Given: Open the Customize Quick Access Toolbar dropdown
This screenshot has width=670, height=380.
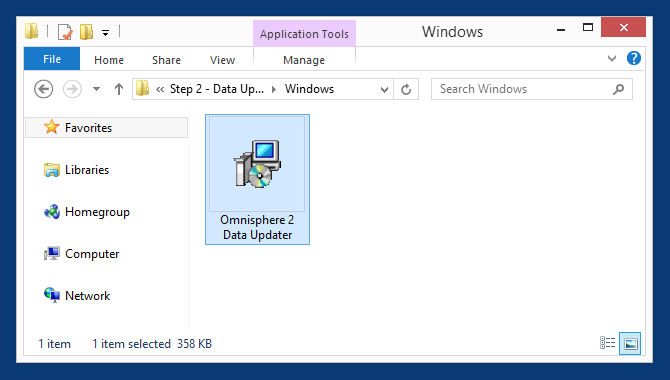Looking at the screenshot, I should (x=106, y=32).
